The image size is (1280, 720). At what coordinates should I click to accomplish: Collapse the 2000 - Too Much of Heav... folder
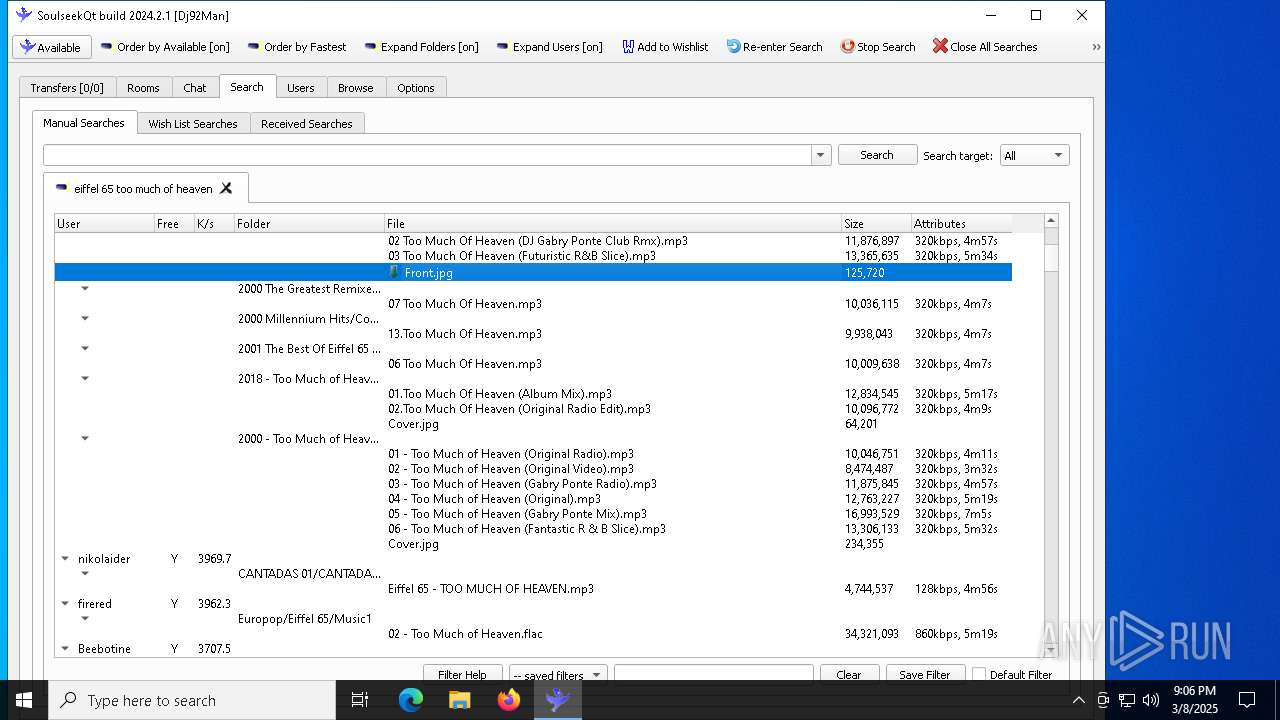pyautogui.click(x=85, y=439)
